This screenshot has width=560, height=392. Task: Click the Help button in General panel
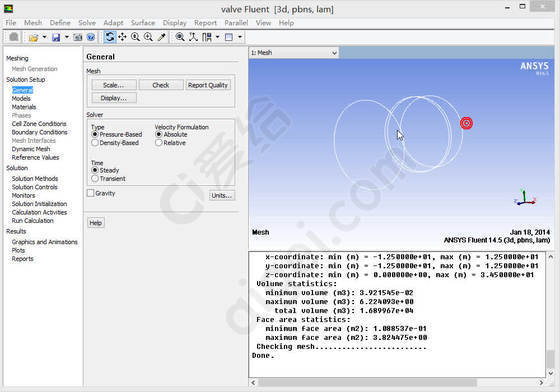(95, 223)
